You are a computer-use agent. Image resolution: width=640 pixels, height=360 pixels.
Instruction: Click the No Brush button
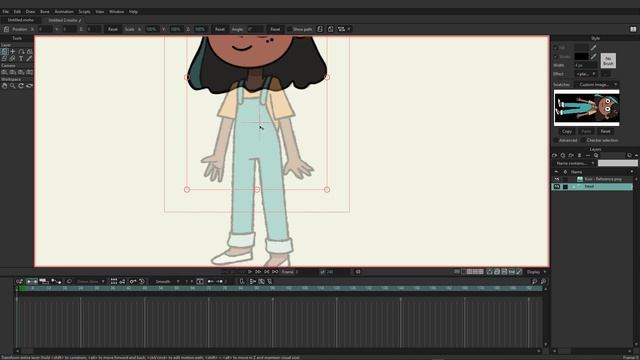pyautogui.click(x=608, y=61)
